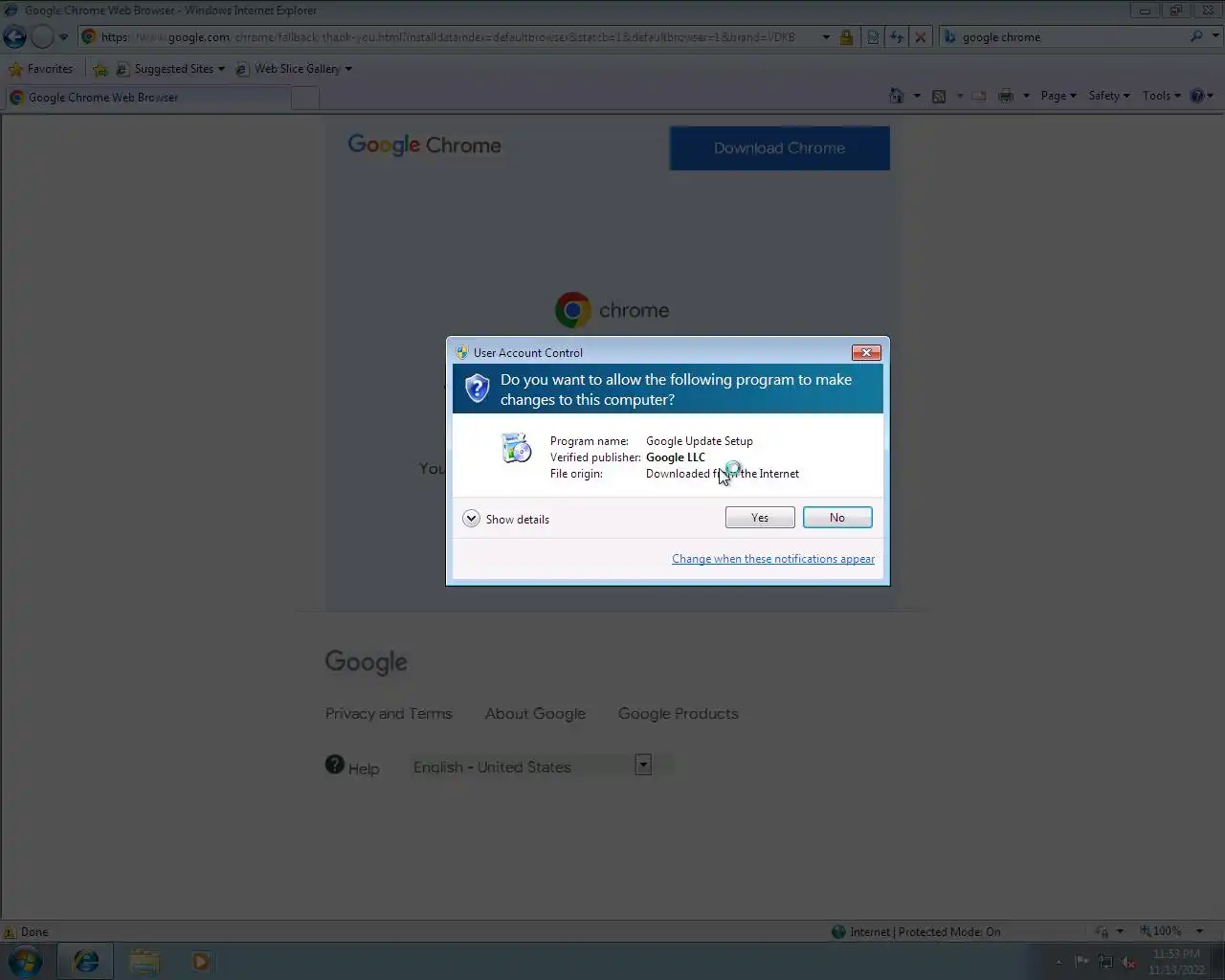Click the Internet Explorer forward button
The width and height of the screenshot is (1225, 980).
coord(42,37)
